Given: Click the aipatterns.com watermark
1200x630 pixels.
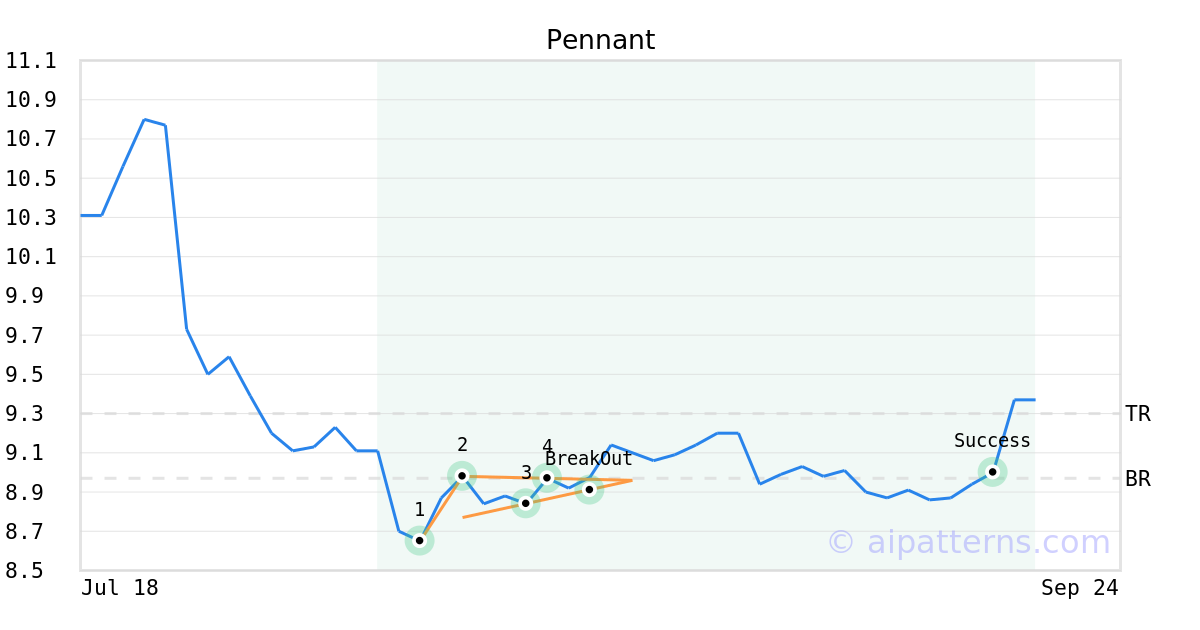Looking at the screenshot, I should pos(968,542).
